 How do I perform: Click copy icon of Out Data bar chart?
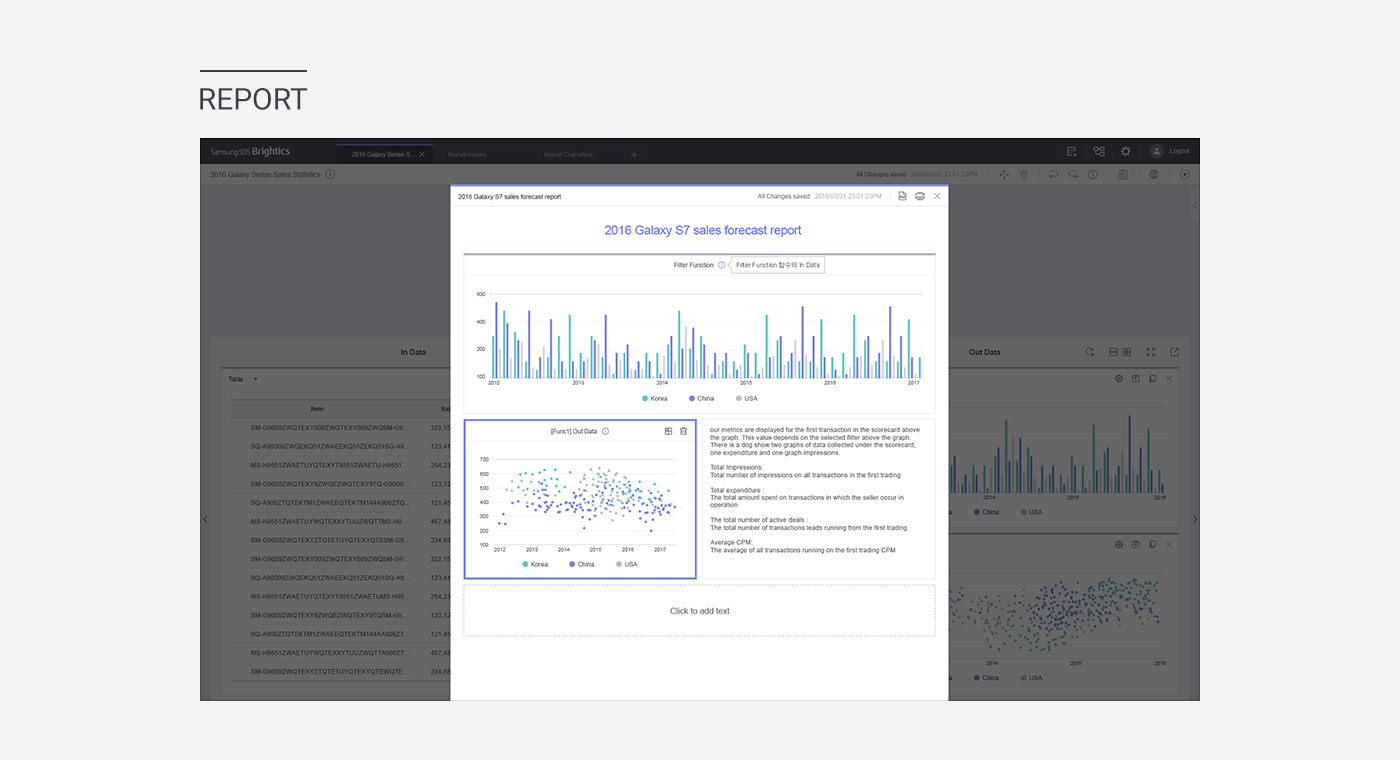coord(1153,379)
